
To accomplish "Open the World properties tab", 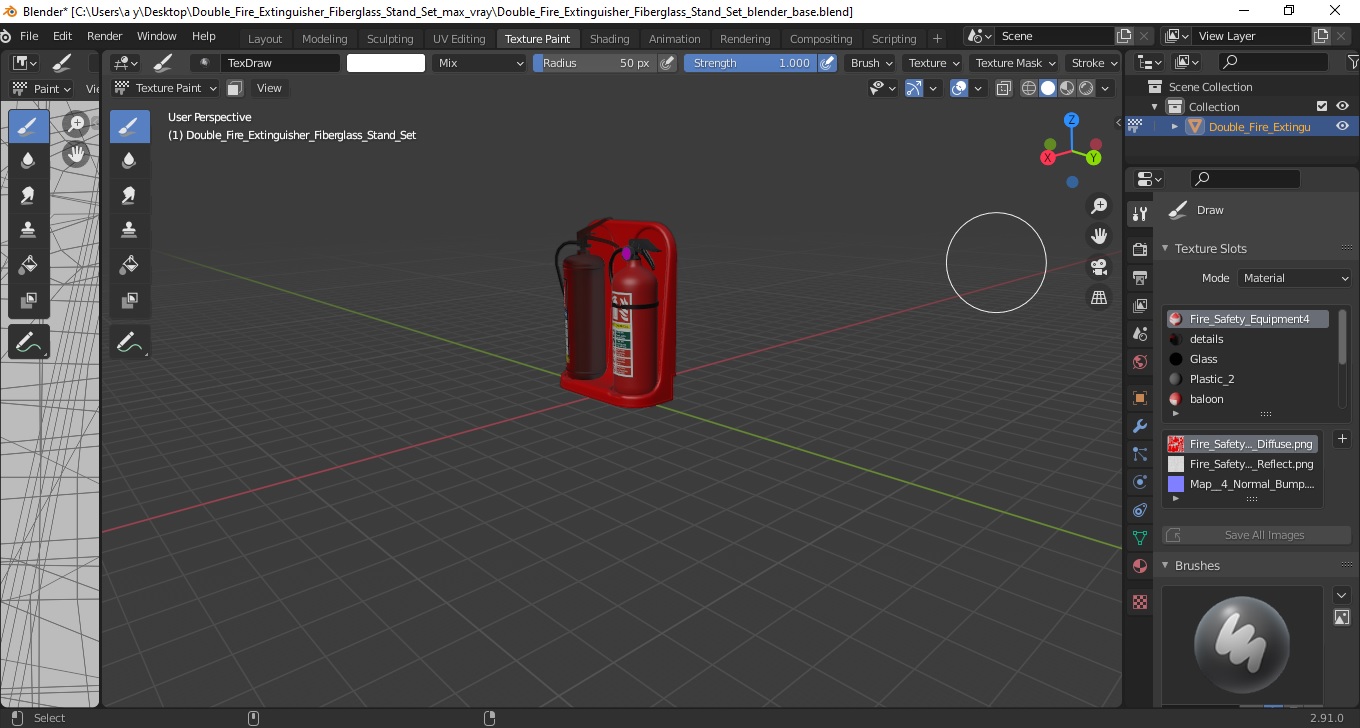I will [x=1139, y=362].
